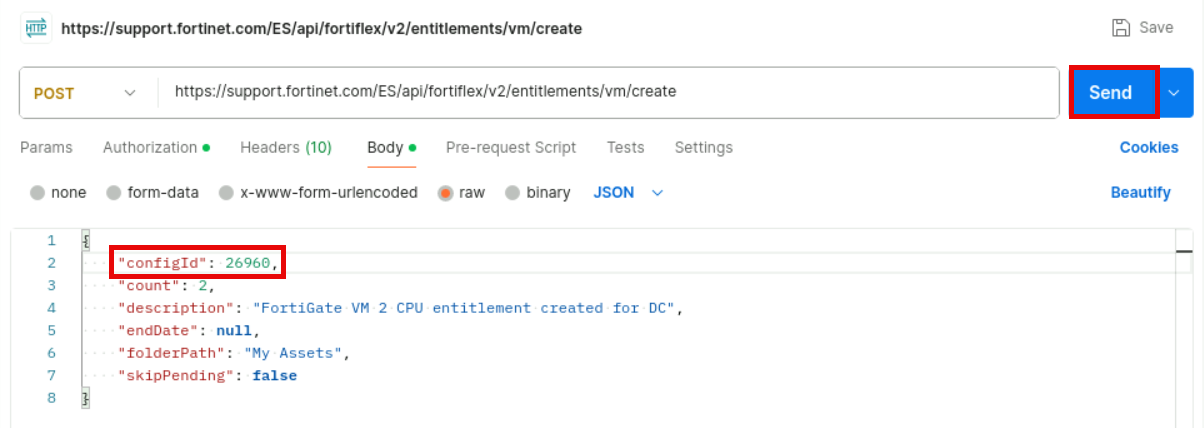This screenshot has height=428, width=1204.
Task: Click the "configId" key in the editor
Action: coord(161,263)
